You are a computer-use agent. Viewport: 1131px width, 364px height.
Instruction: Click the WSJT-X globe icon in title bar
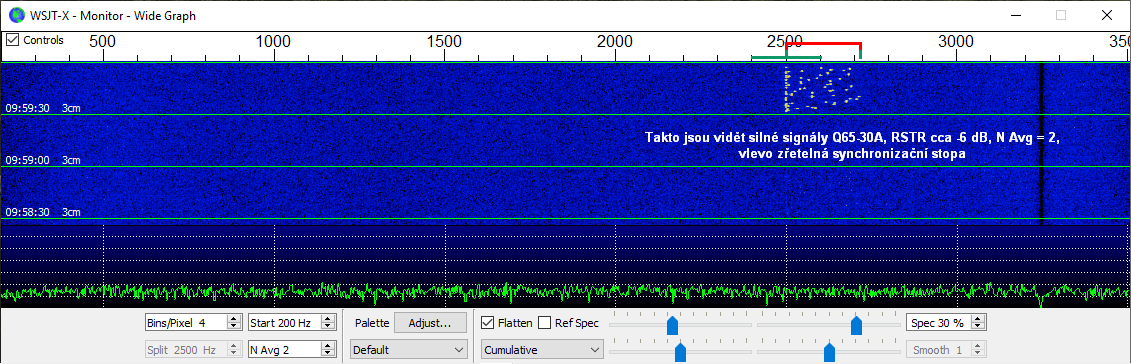coord(16,14)
